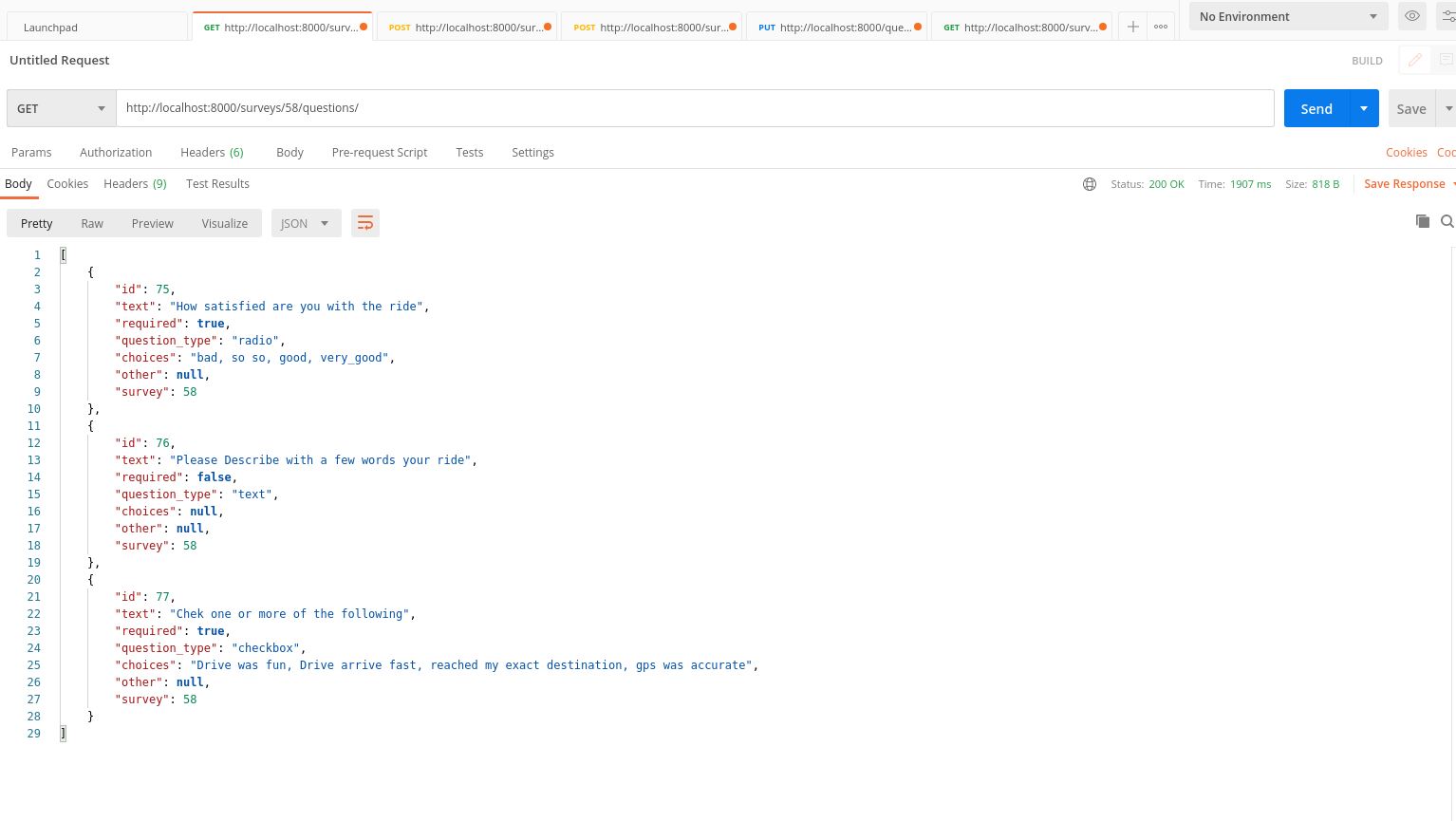Screen dimensions: 1456x821
Task: Change response format using the JSON dropdown
Action: pos(306,223)
